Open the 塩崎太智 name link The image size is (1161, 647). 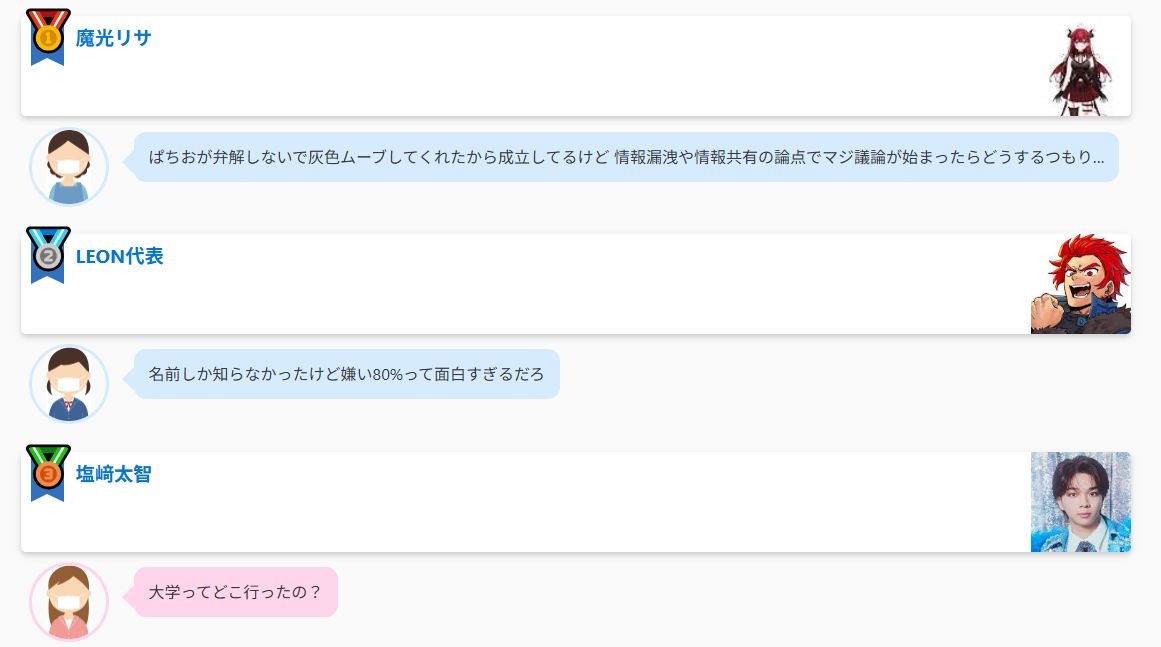click(113, 474)
